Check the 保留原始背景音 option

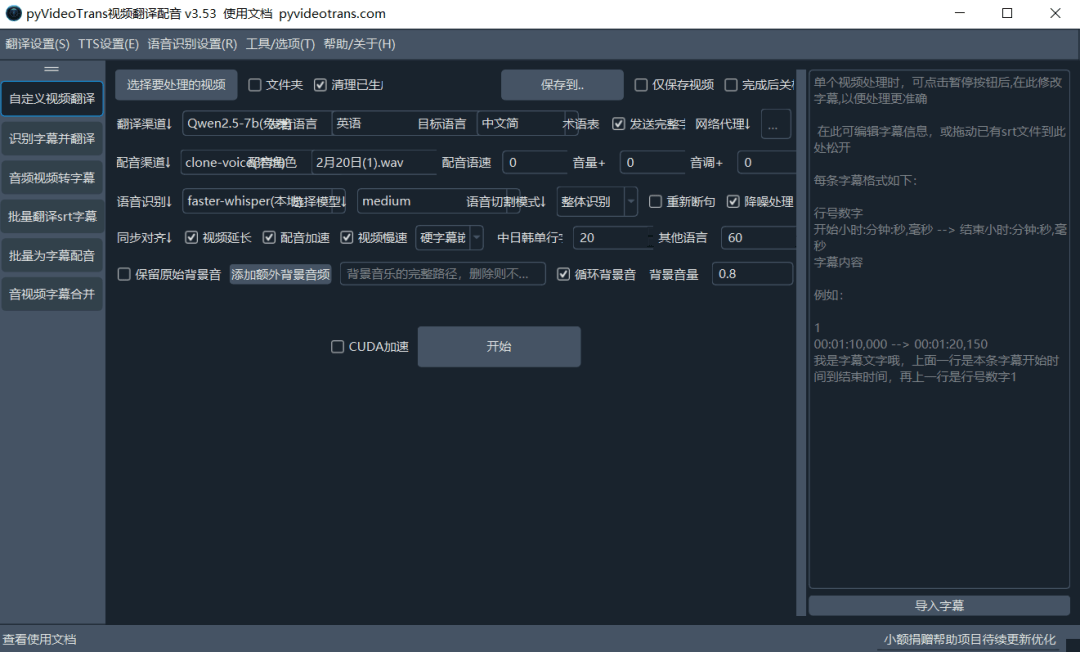coord(124,275)
